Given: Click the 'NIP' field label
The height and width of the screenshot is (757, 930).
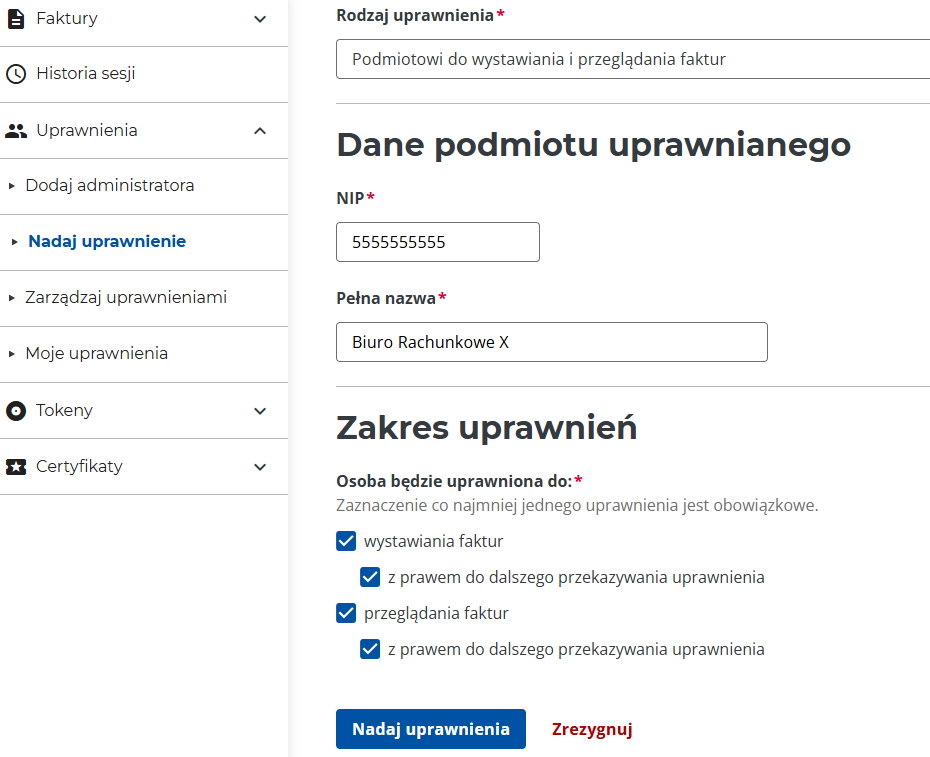Looking at the screenshot, I should tap(351, 198).
